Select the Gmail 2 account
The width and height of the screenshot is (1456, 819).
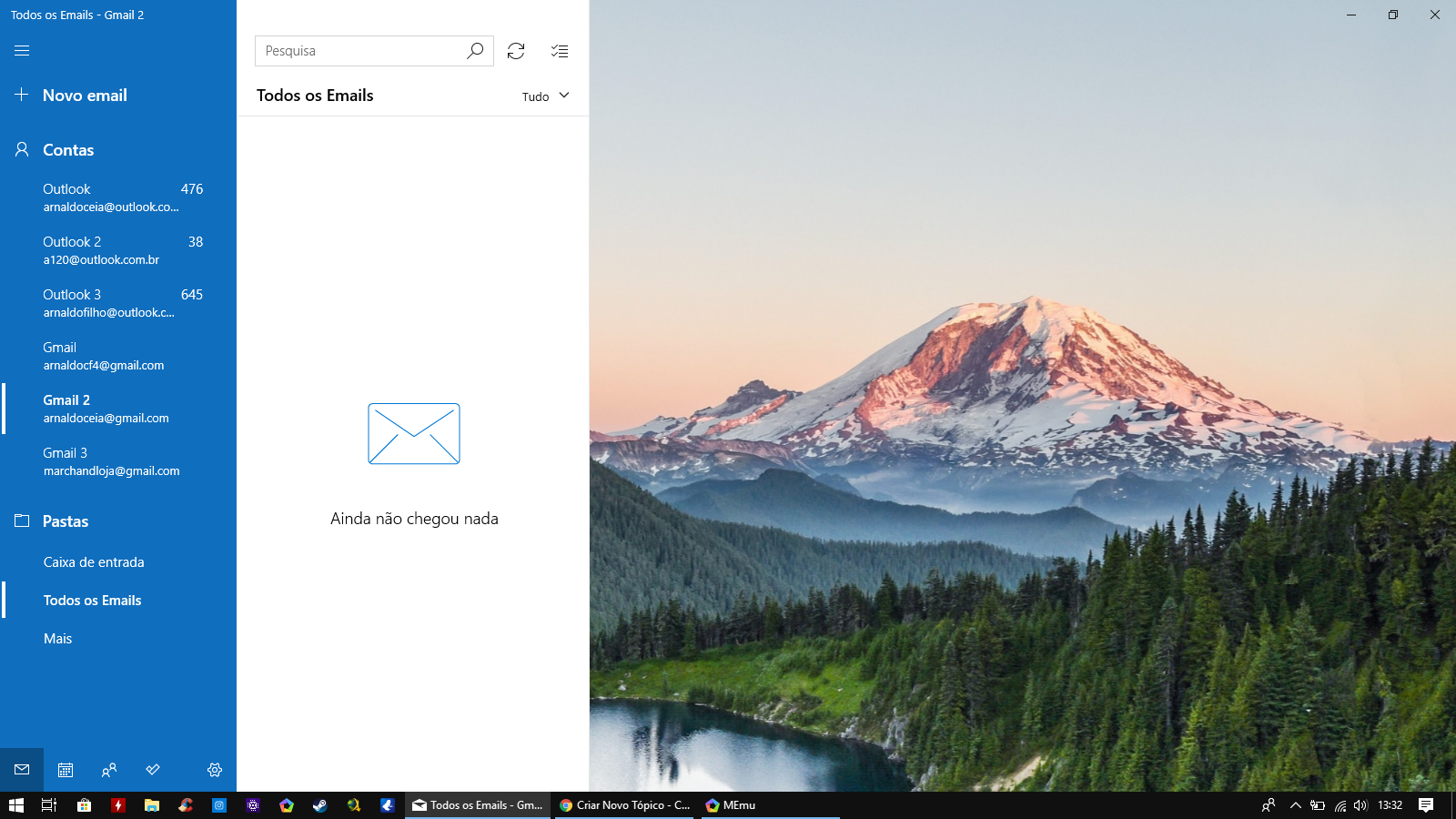coord(118,409)
